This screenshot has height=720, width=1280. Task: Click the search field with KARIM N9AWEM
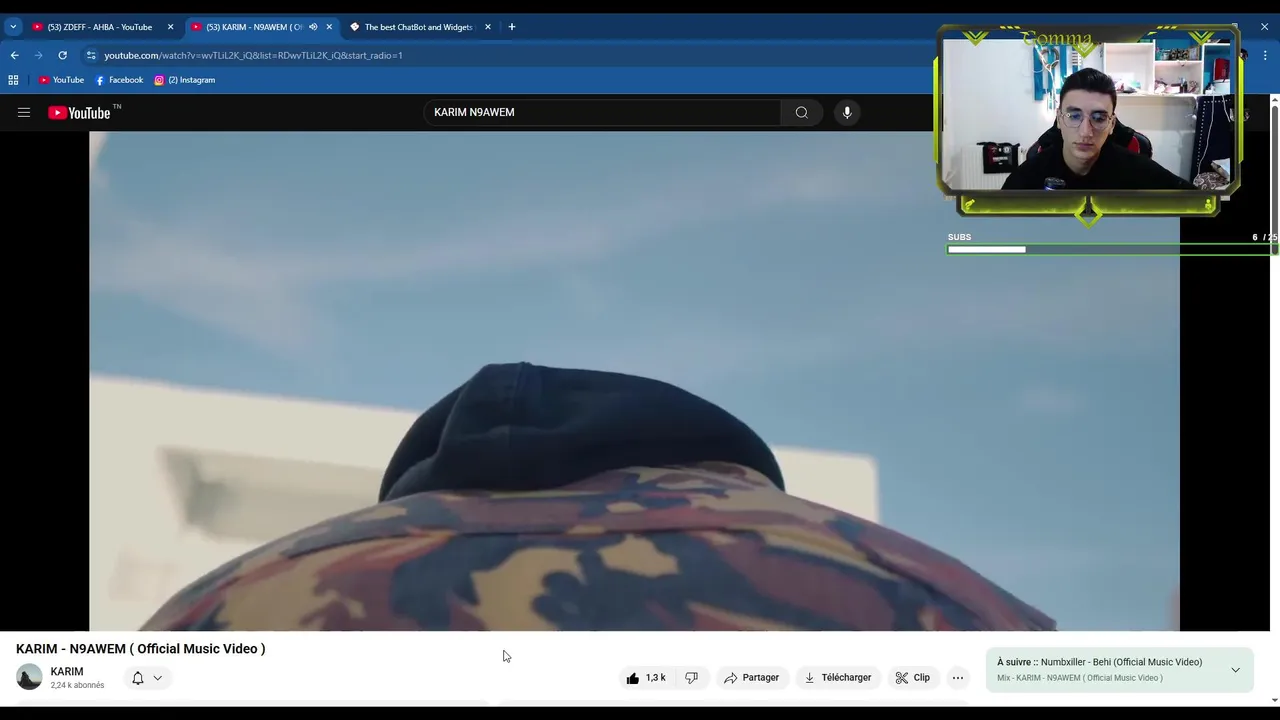[x=602, y=113]
